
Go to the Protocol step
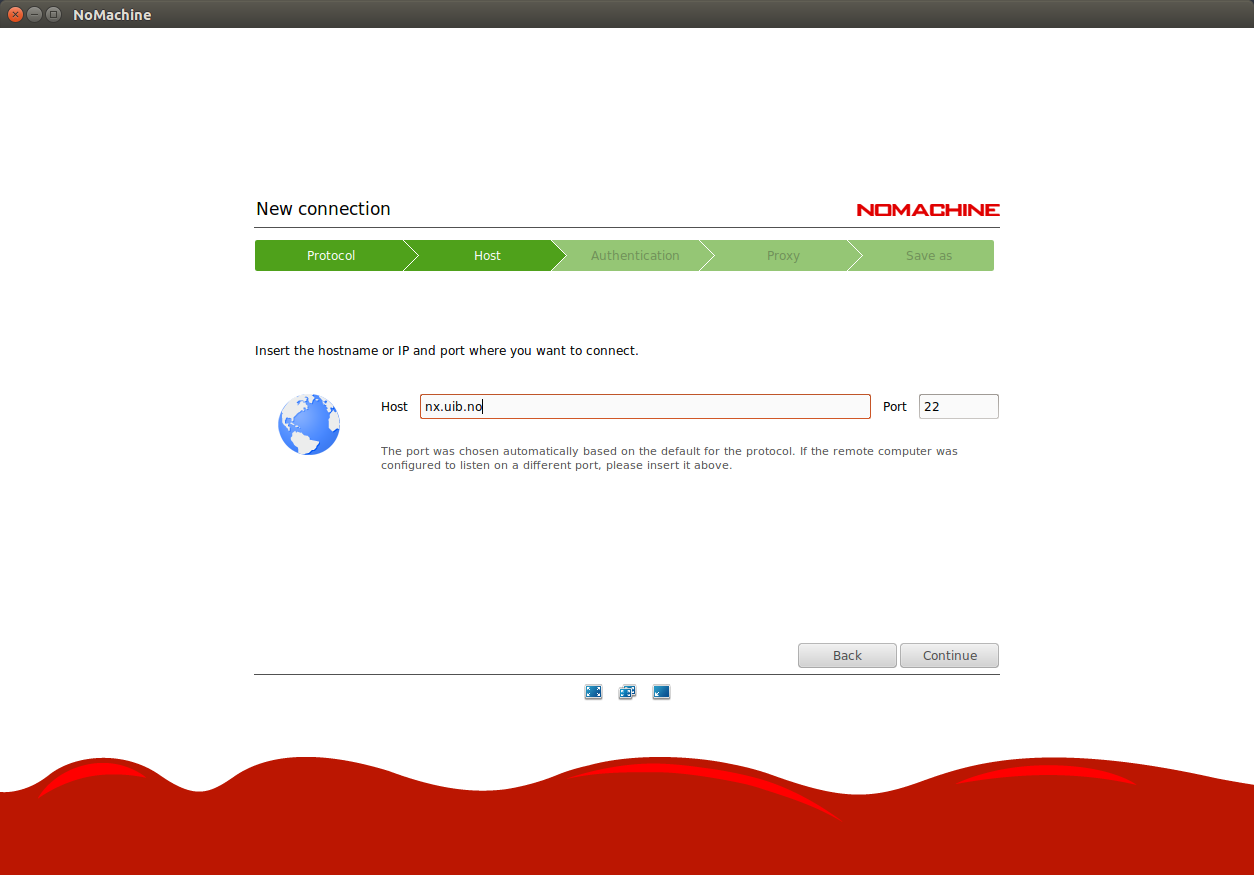pyautogui.click(x=331, y=256)
